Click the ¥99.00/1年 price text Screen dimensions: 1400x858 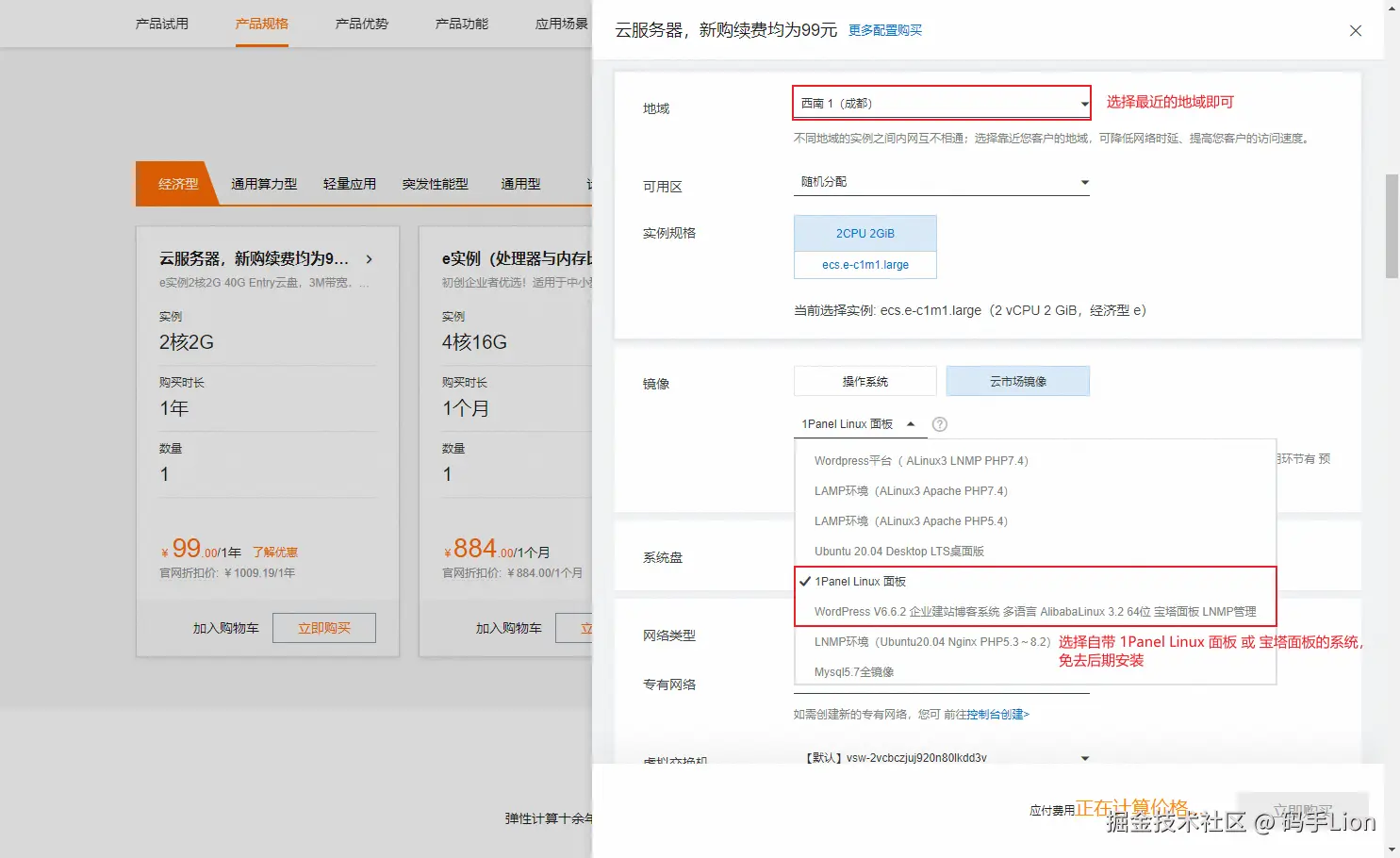(201, 549)
